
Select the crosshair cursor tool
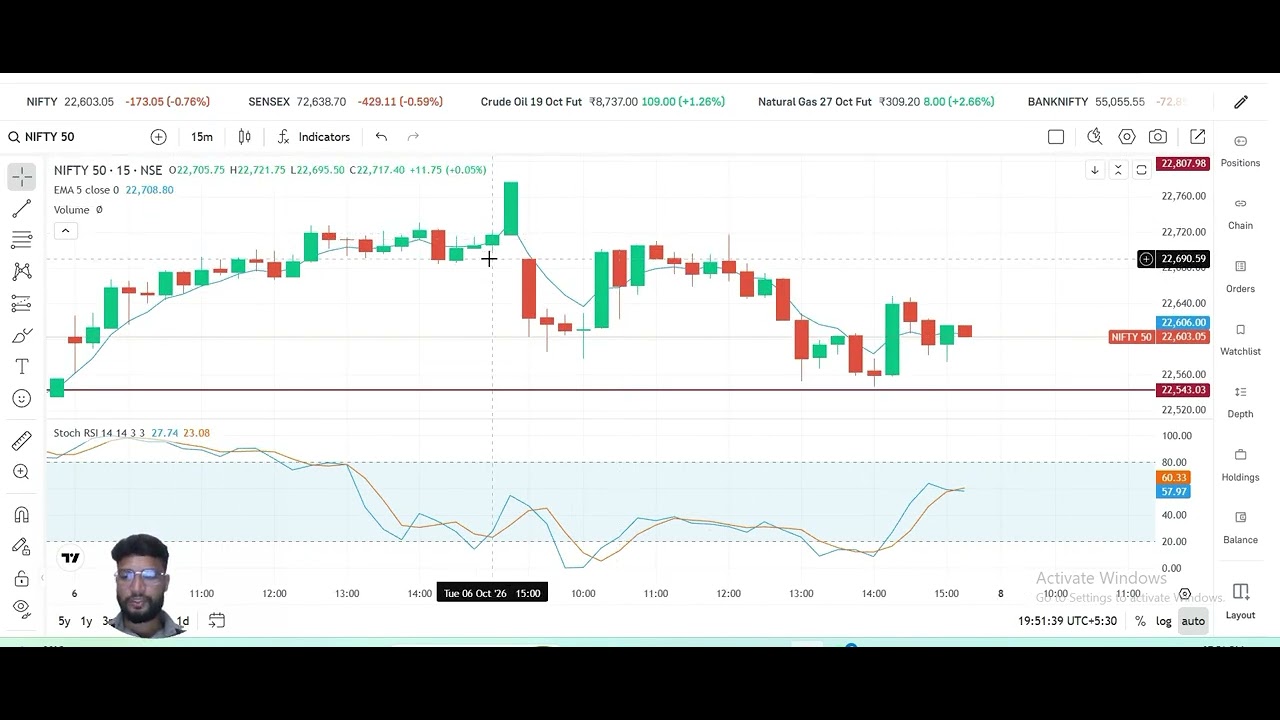pos(22,177)
